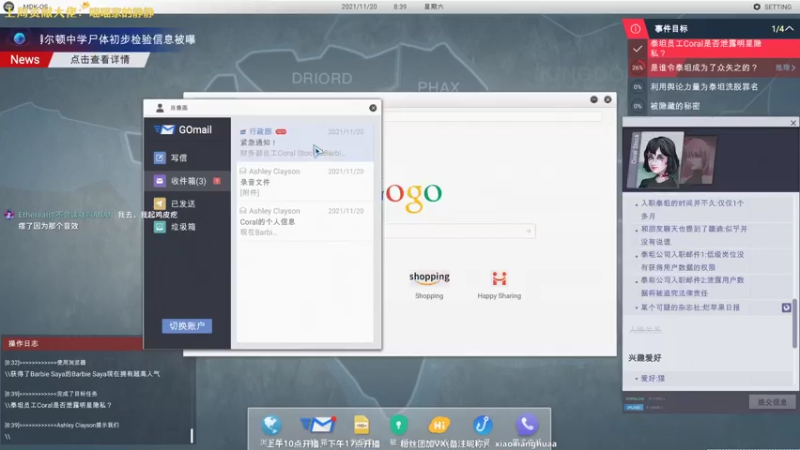Click the 0% circle beside 被隐藏的秘密
The image size is (800, 450).
coord(638,106)
